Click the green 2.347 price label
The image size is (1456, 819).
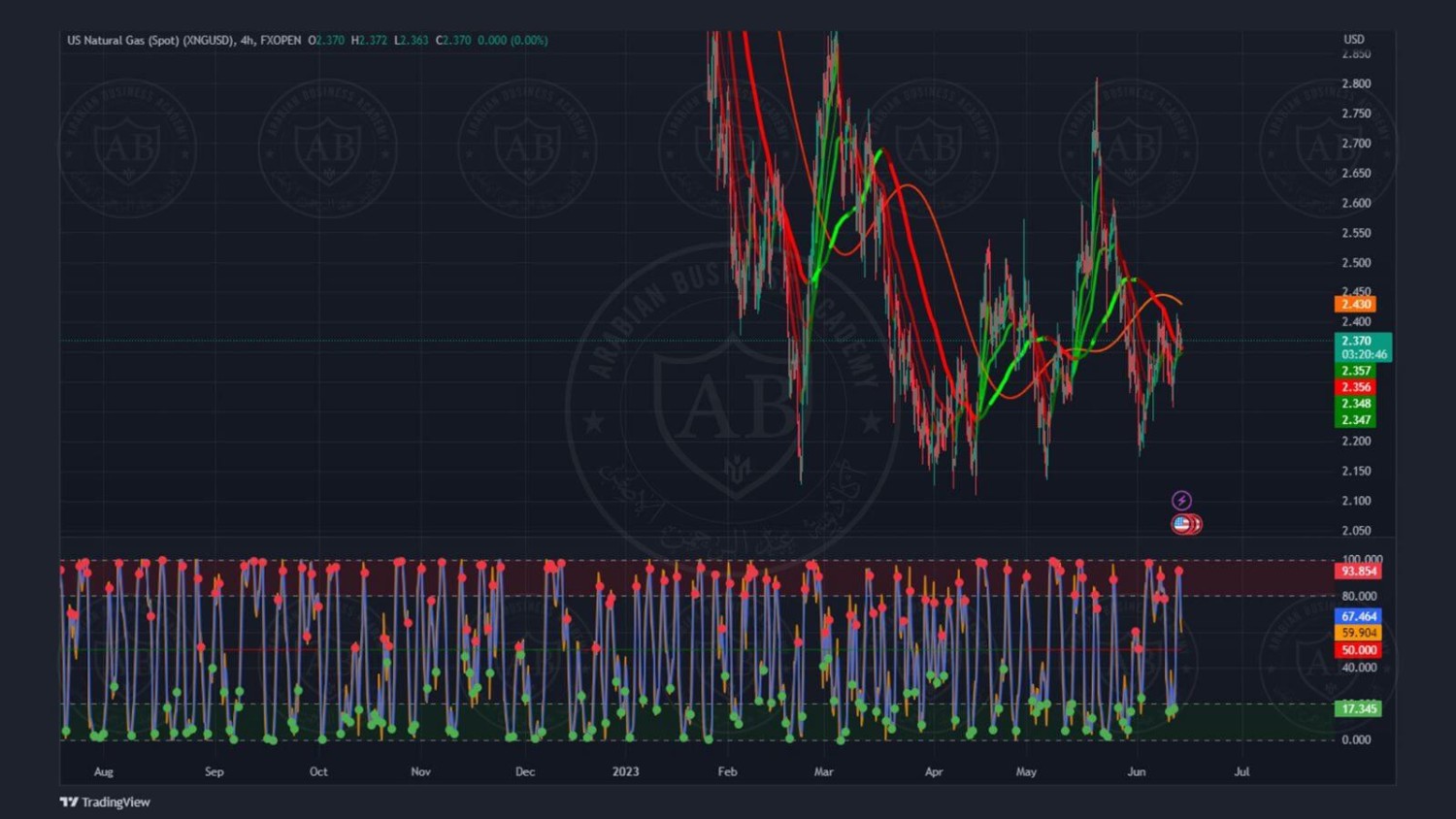1355,420
